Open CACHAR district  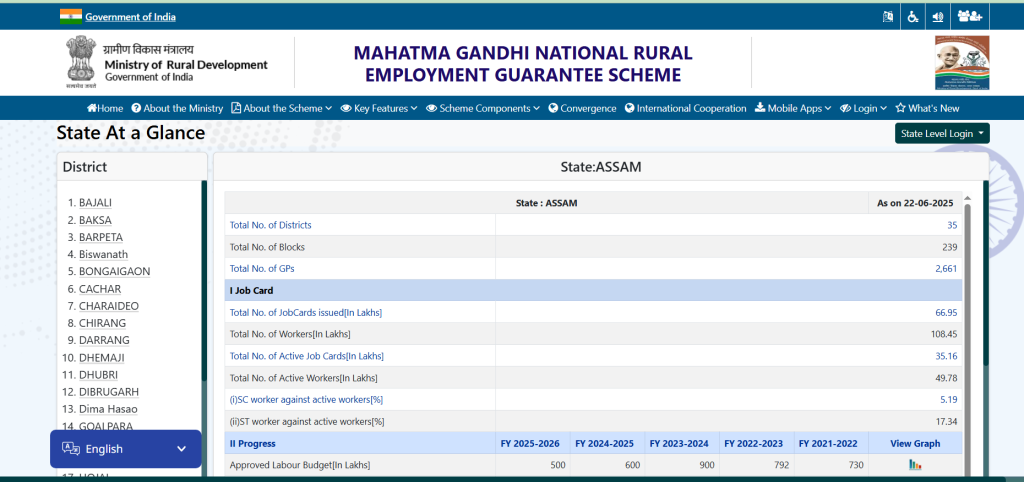[x=100, y=289]
